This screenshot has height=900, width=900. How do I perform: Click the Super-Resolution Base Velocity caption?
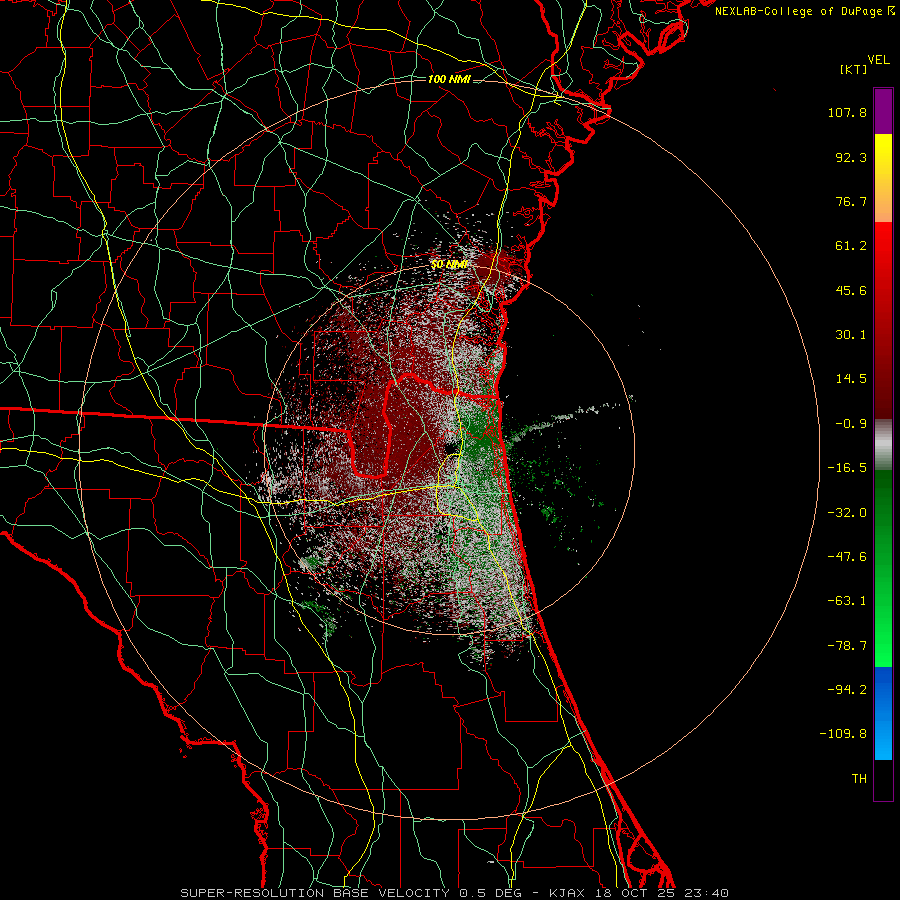(455, 893)
